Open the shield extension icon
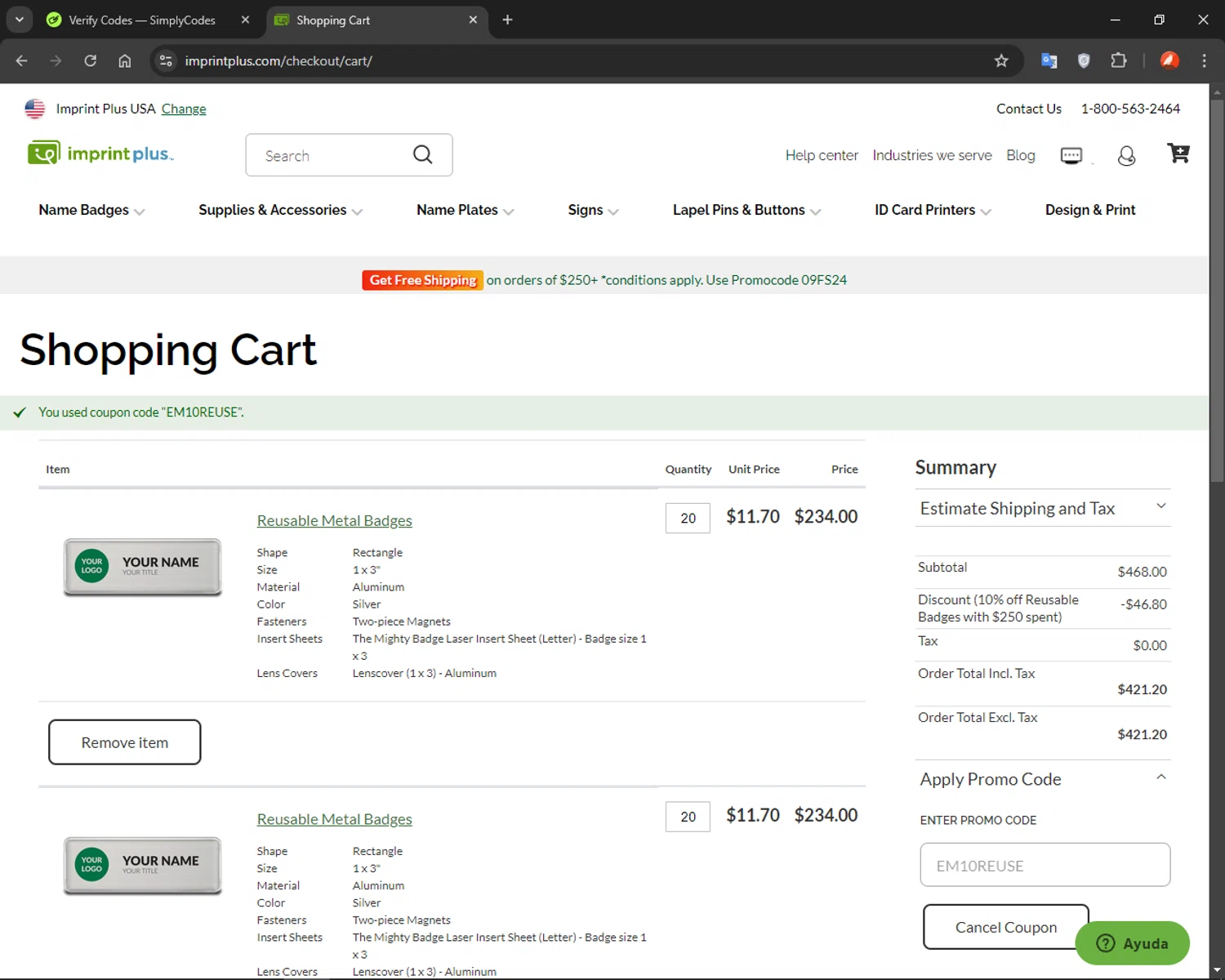Viewport: 1225px width, 980px height. (1084, 60)
